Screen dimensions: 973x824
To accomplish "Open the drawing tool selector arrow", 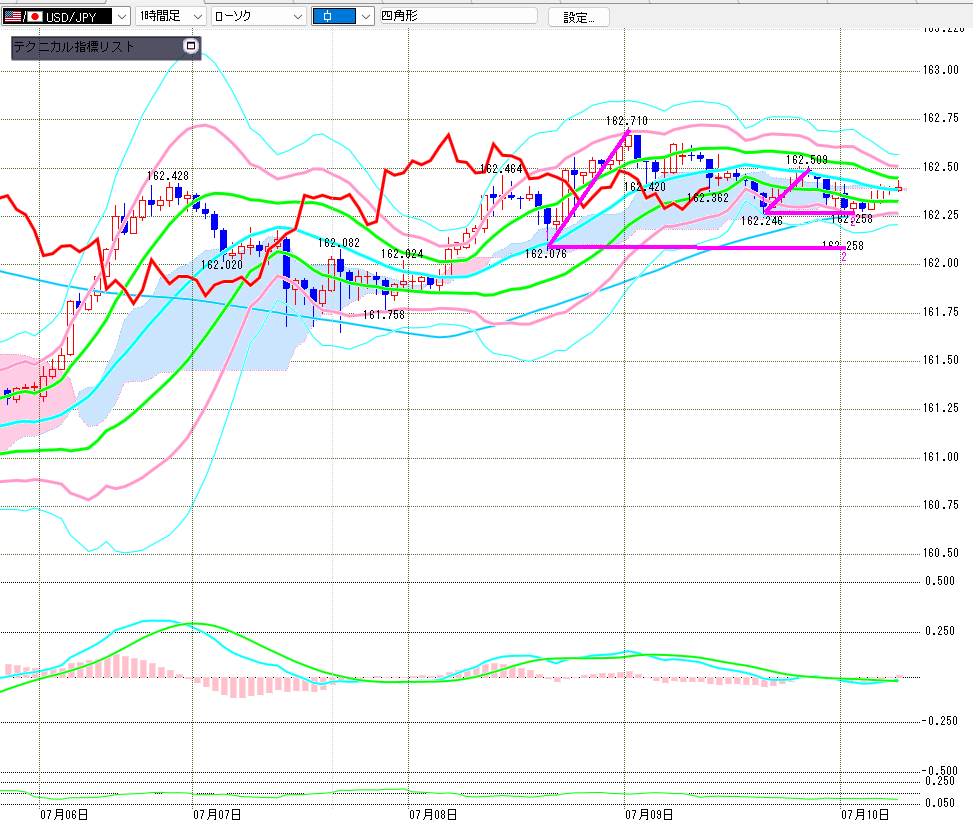I will pyautogui.click(x=366, y=17).
